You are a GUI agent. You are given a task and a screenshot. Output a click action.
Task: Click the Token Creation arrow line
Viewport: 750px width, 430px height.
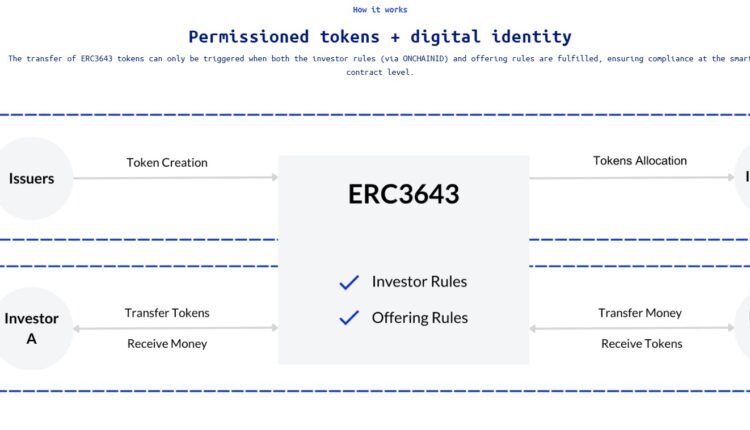coord(175,178)
